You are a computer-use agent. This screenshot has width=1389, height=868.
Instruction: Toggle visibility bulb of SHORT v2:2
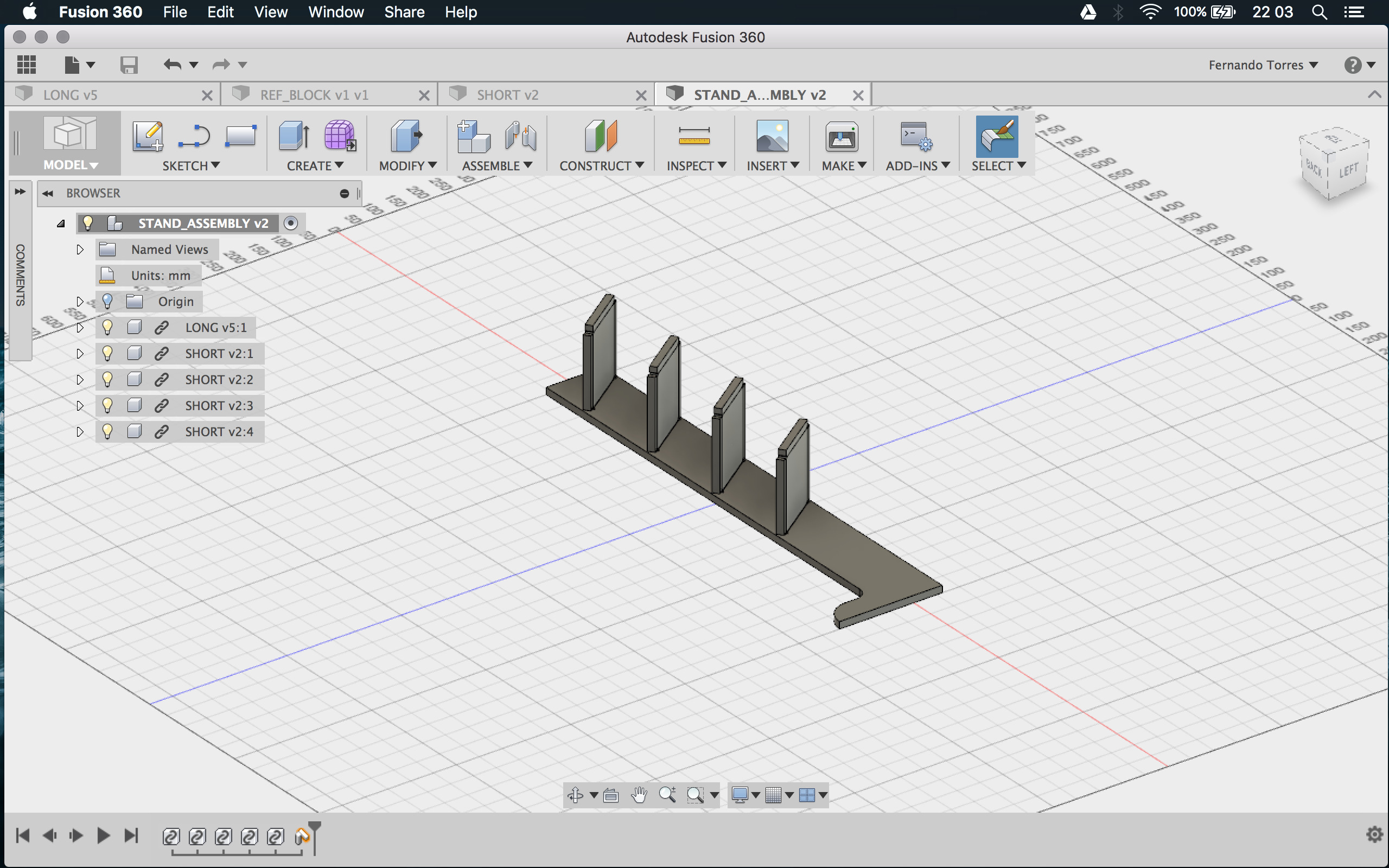(x=107, y=379)
